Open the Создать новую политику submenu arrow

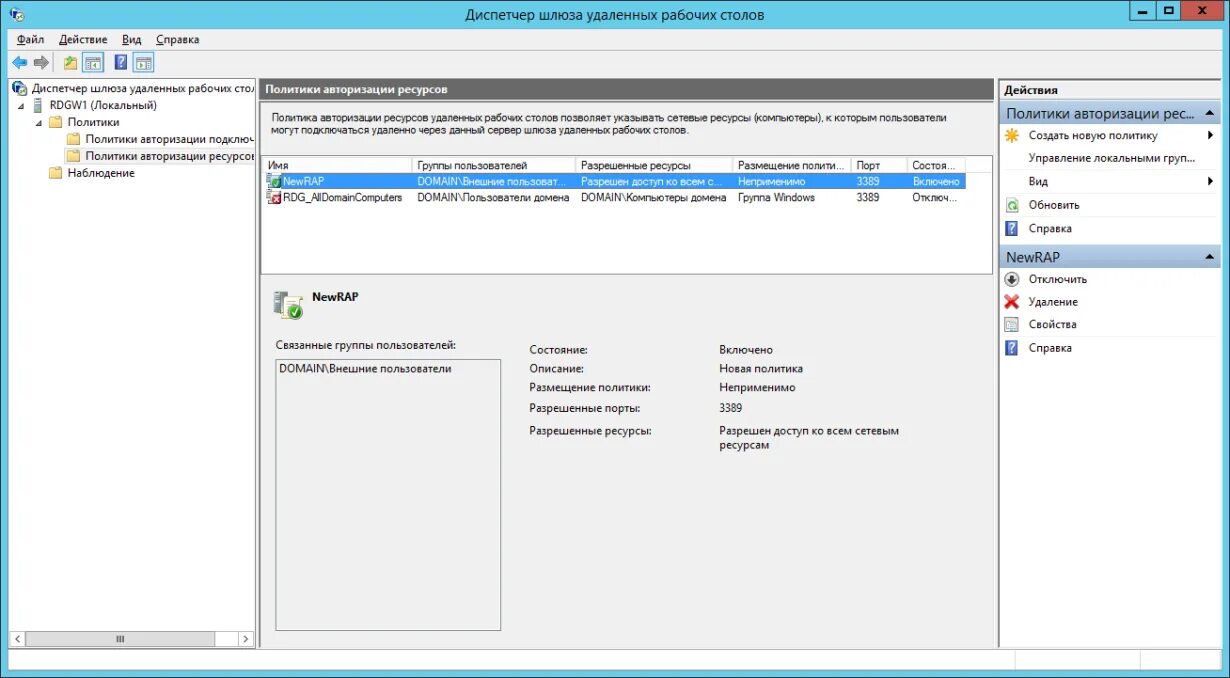1211,135
